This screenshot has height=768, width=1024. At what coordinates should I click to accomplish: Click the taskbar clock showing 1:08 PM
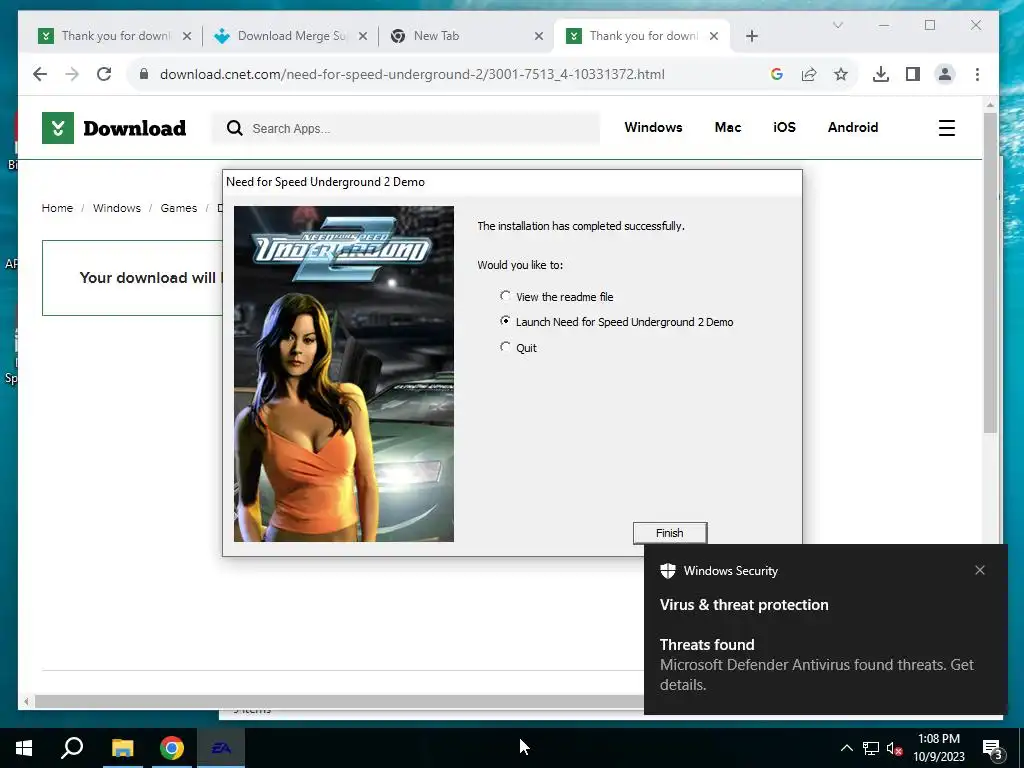tap(938, 748)
